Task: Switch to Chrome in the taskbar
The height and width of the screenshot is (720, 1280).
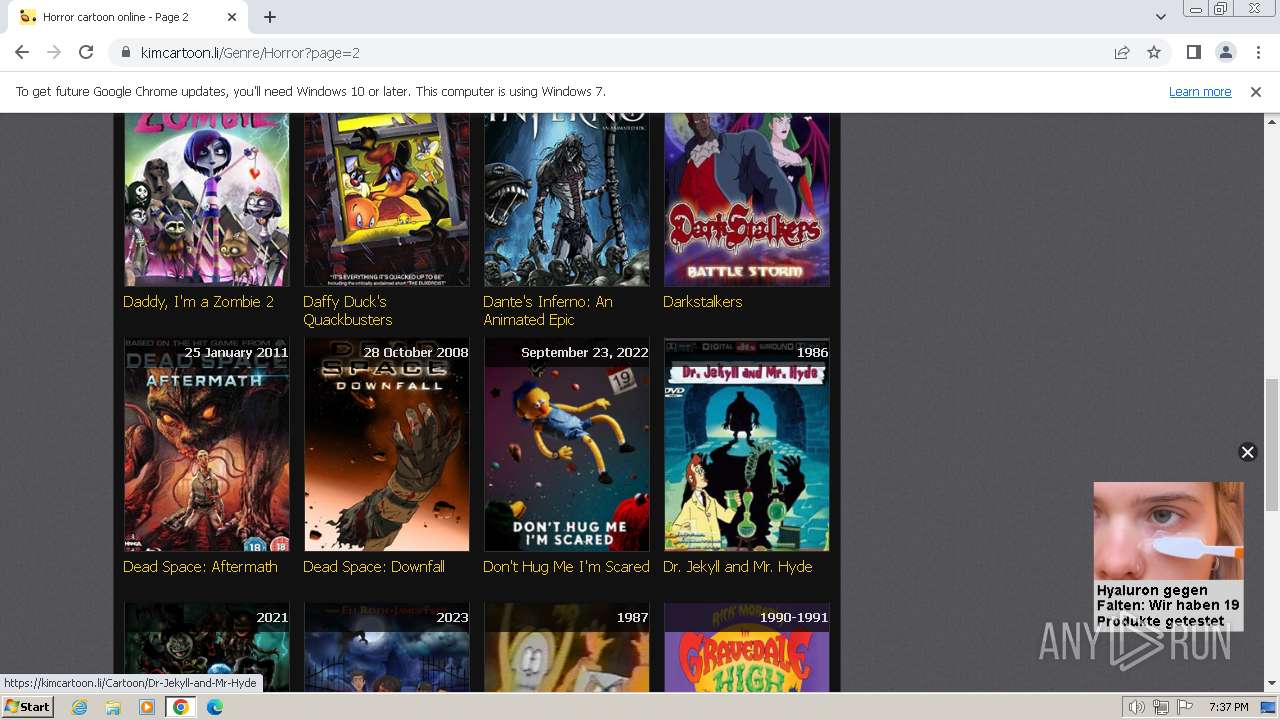Action: point(181,707)
